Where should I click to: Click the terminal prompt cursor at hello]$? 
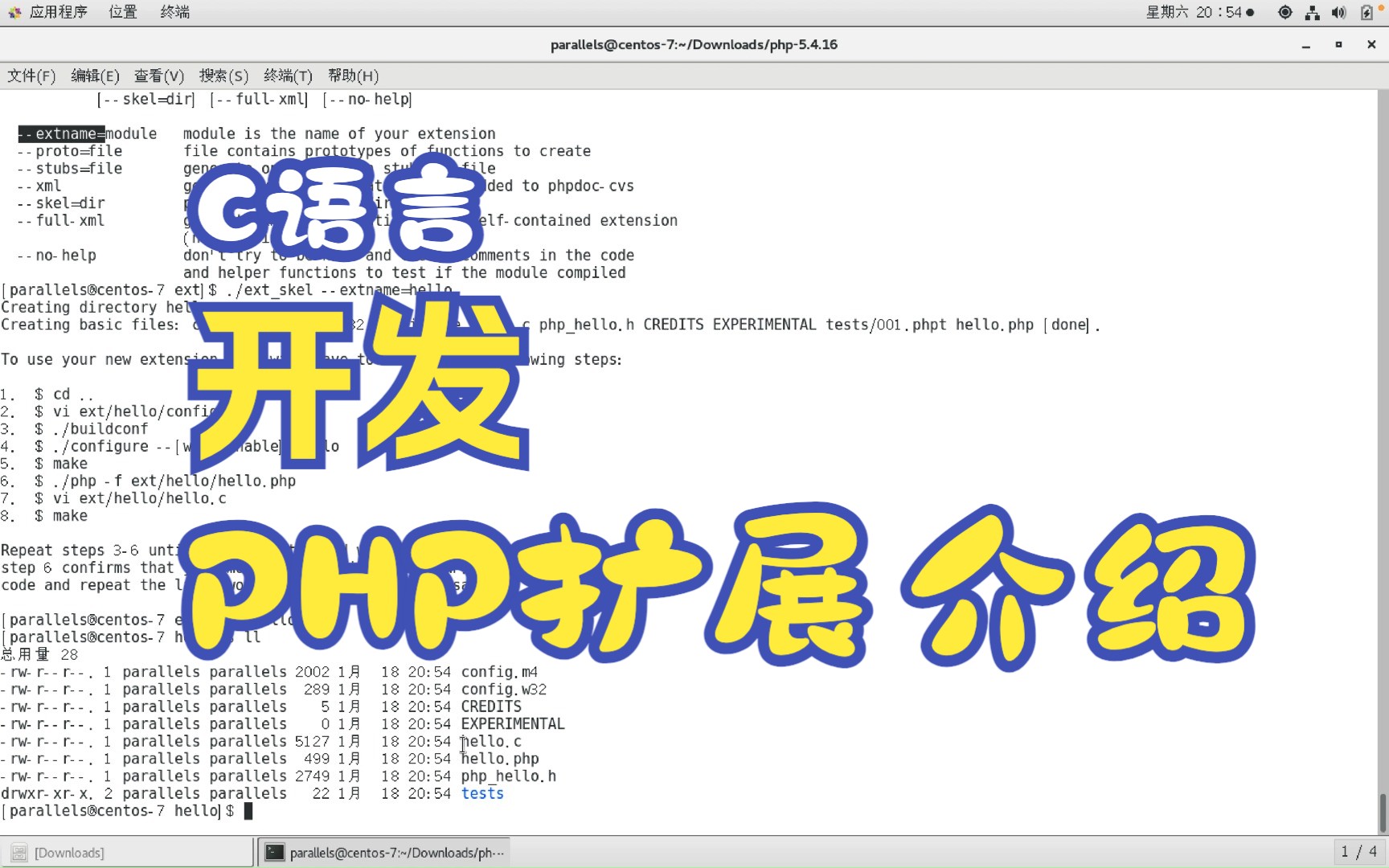(248, 811)
